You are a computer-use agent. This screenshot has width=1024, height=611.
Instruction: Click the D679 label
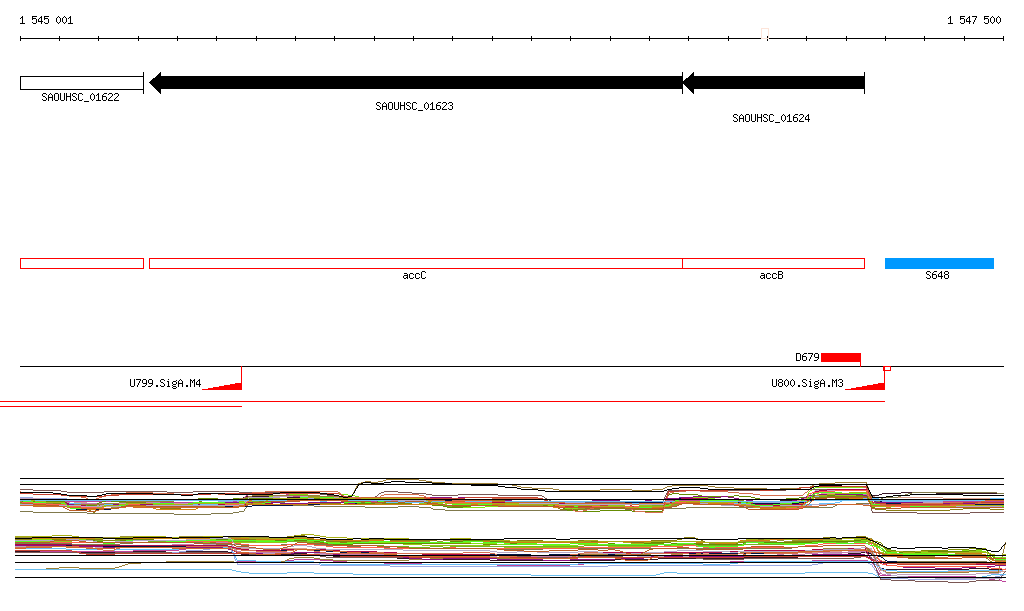pos(807,357)
